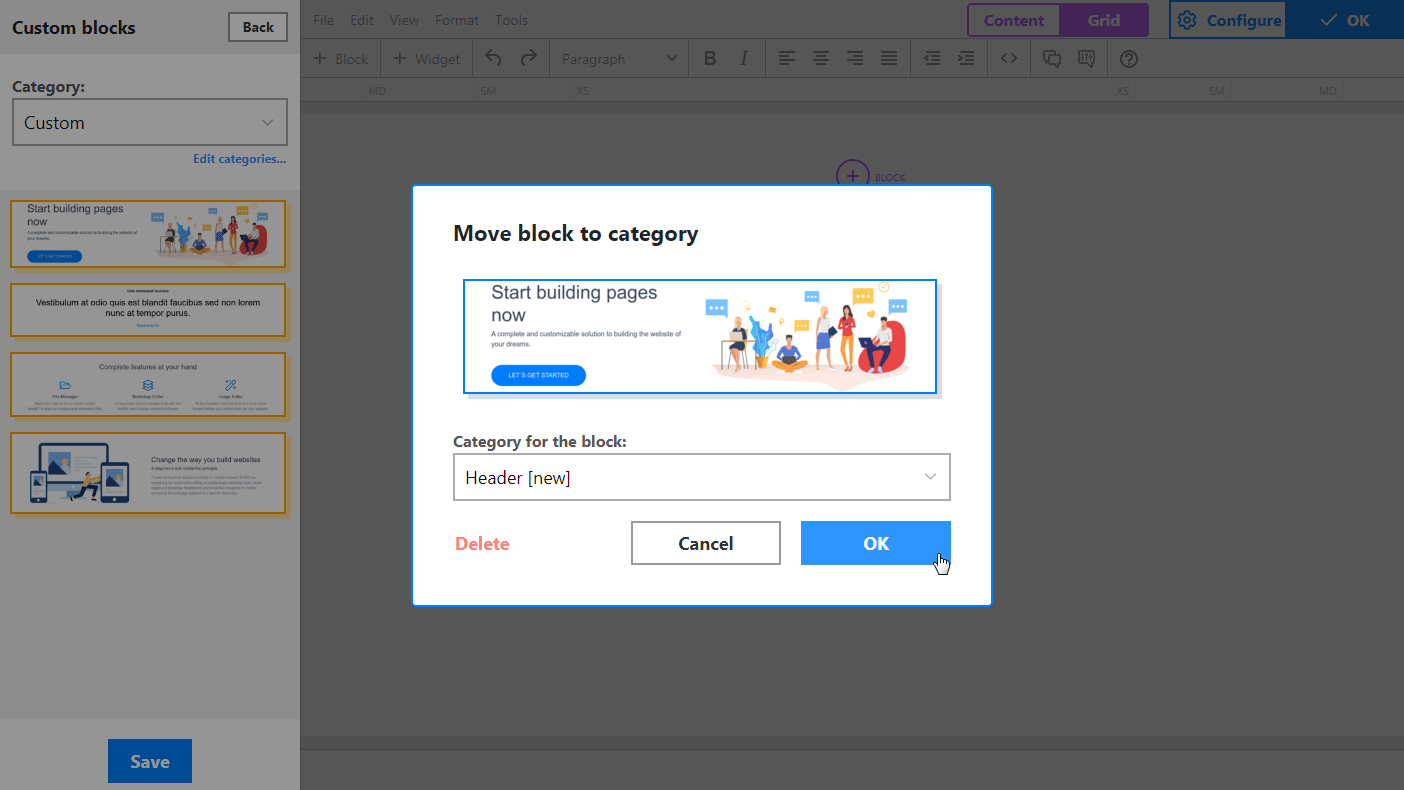The image size is (1404, 790).
Task: Open the Paragraph format dropdown
Action: [619, 58]
